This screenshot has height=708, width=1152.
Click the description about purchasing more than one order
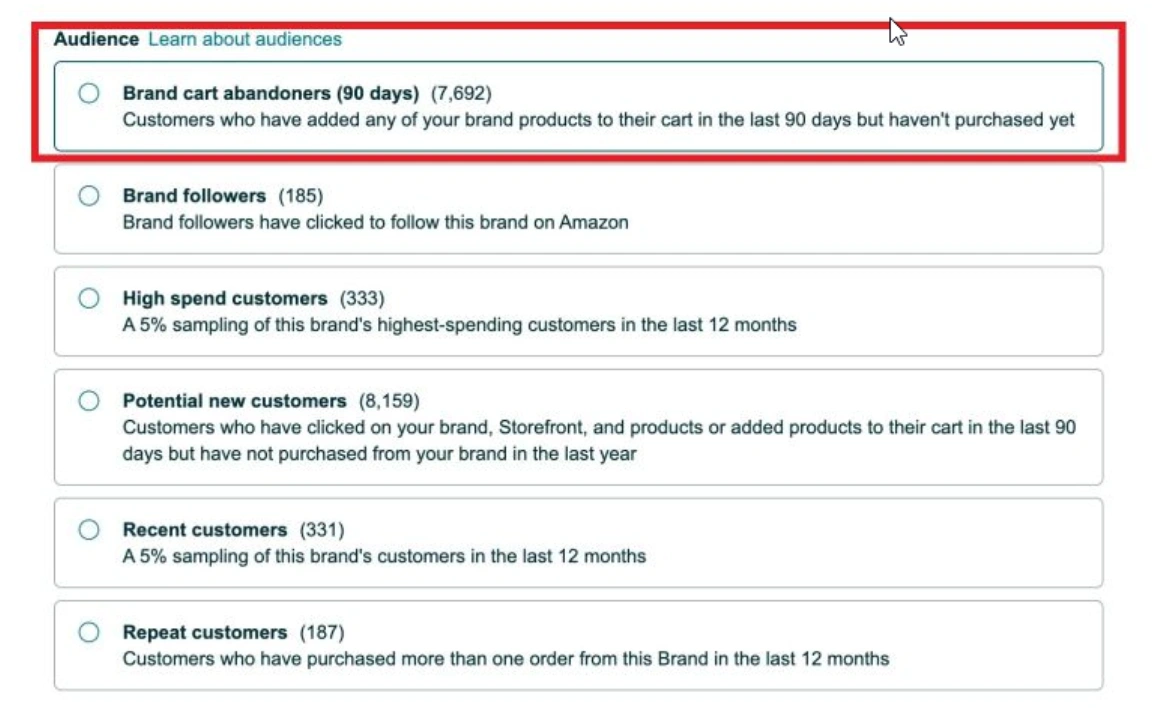click(505, 658)
